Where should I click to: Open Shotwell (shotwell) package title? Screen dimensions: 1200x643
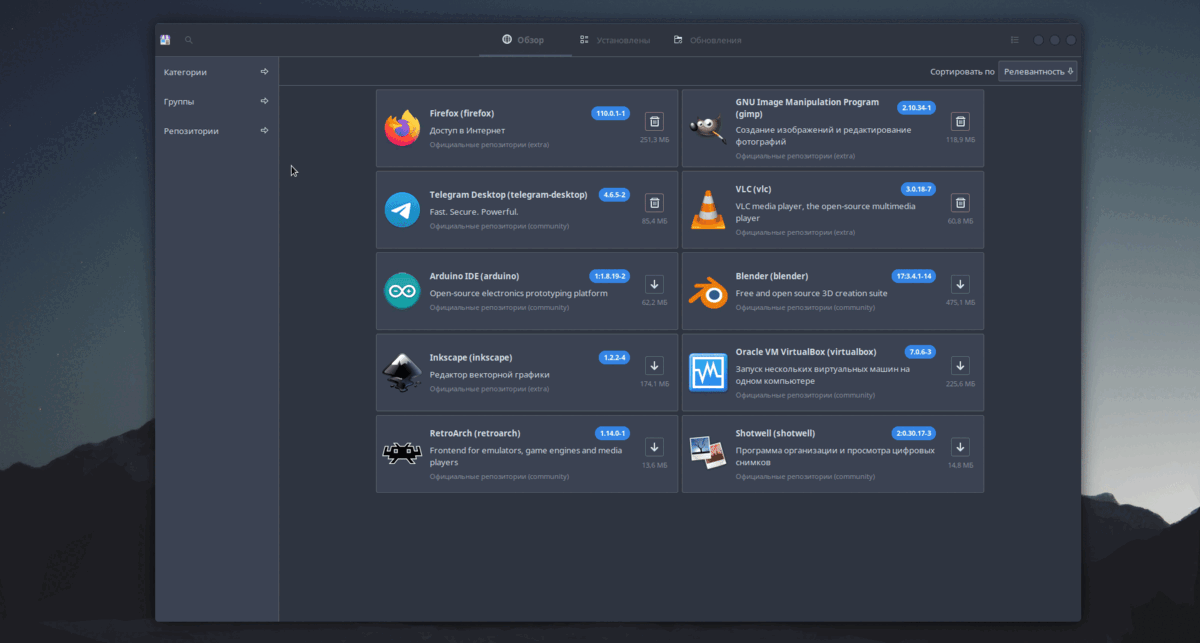click(776, 433)
